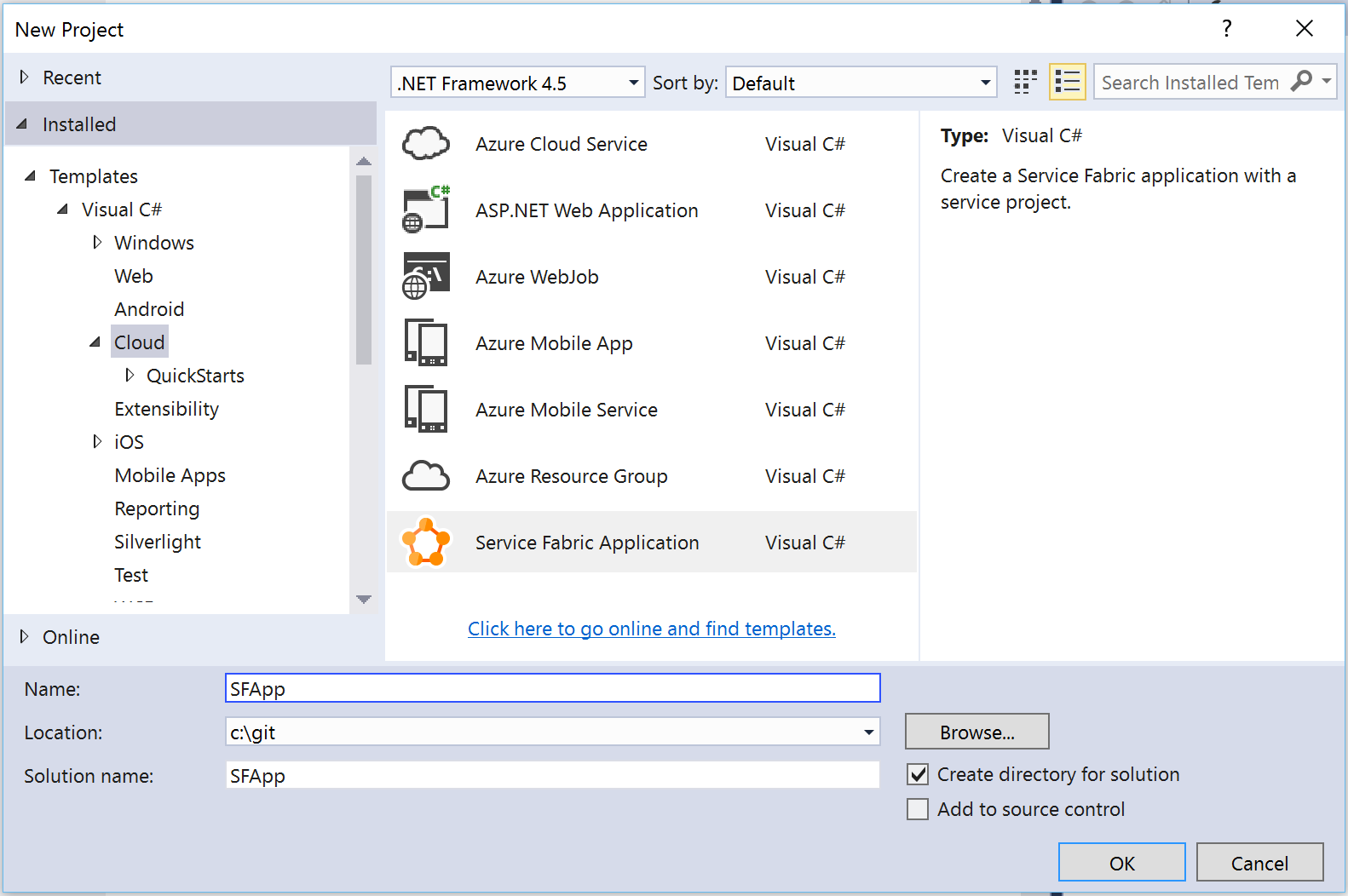Click the Azure Mobile Service device icon
The image size is (1348, 896).
[426, 409]
